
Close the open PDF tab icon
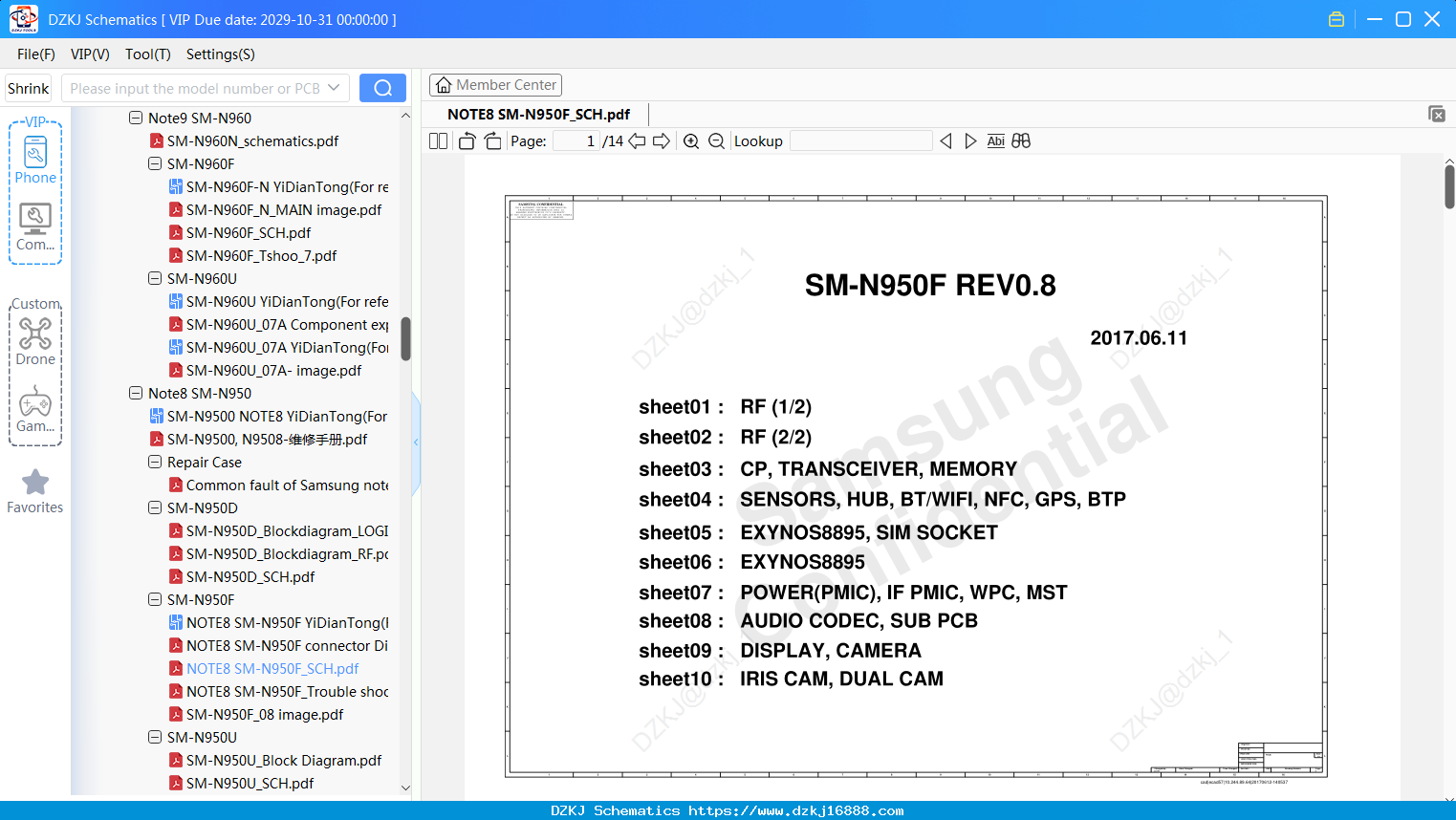tap(1437, 114)
